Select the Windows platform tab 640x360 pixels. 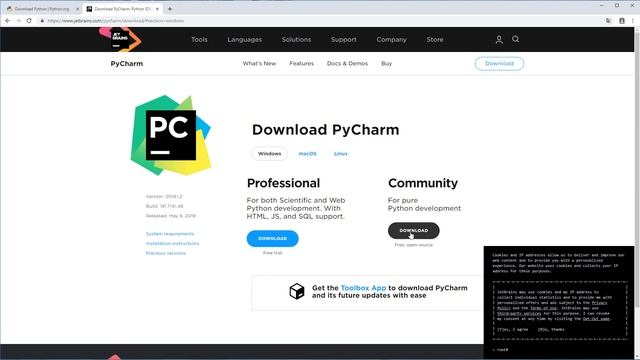pos(269,154)
